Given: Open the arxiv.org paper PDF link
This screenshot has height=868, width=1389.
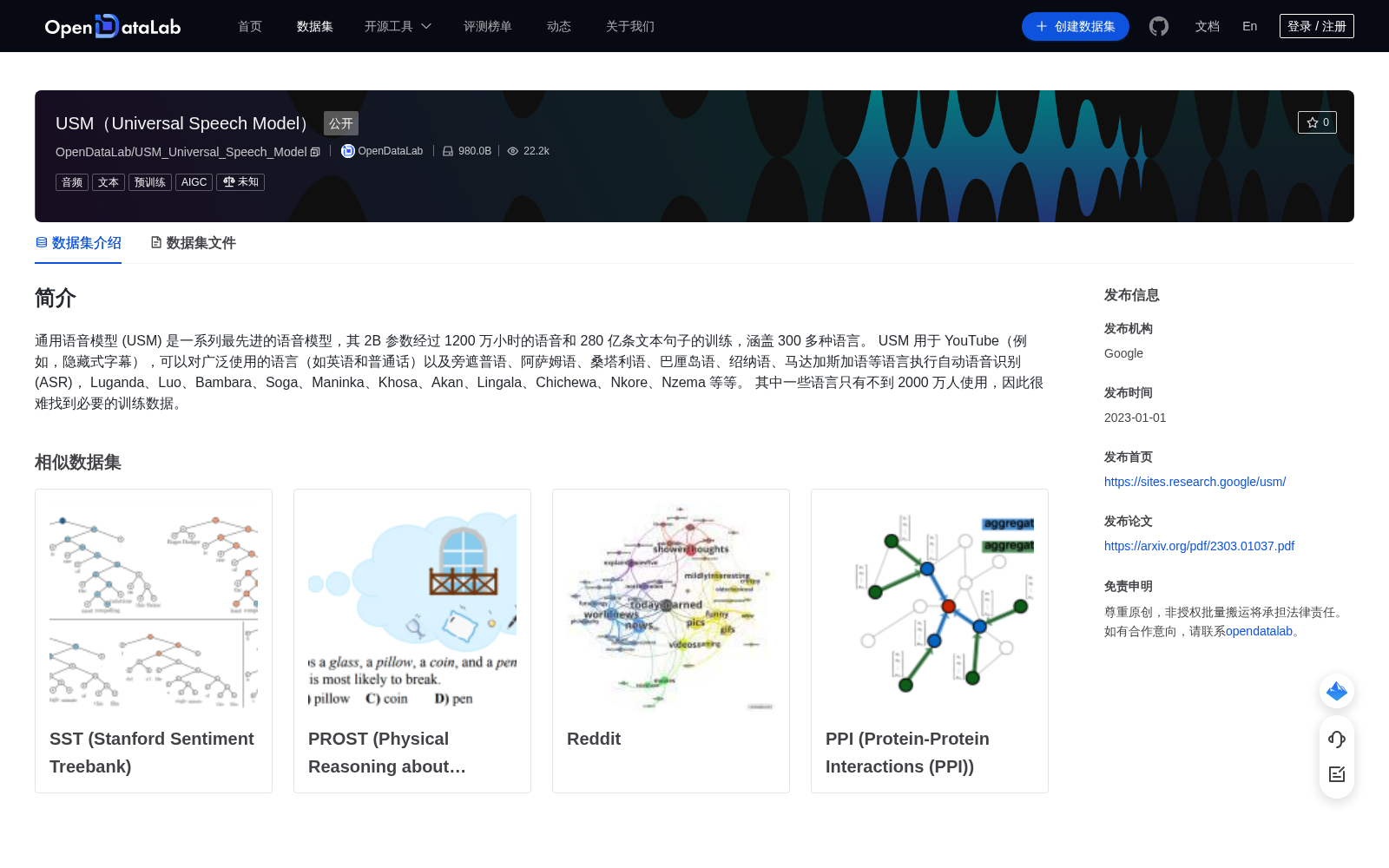Looking at the screenshot, I should (1199, 546).
